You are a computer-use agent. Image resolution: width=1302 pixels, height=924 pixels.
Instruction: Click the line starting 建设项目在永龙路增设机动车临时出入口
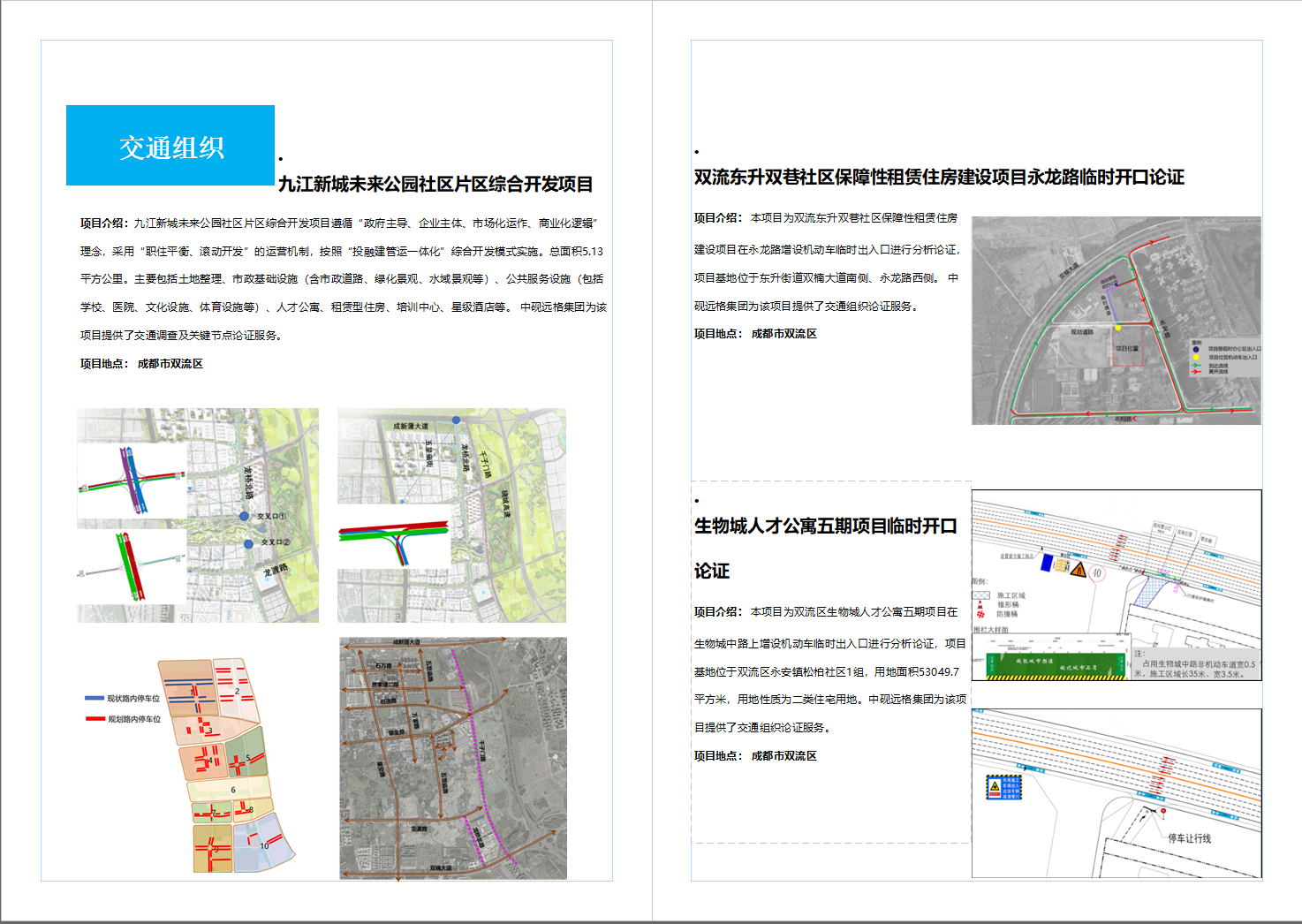pos(826,250)
